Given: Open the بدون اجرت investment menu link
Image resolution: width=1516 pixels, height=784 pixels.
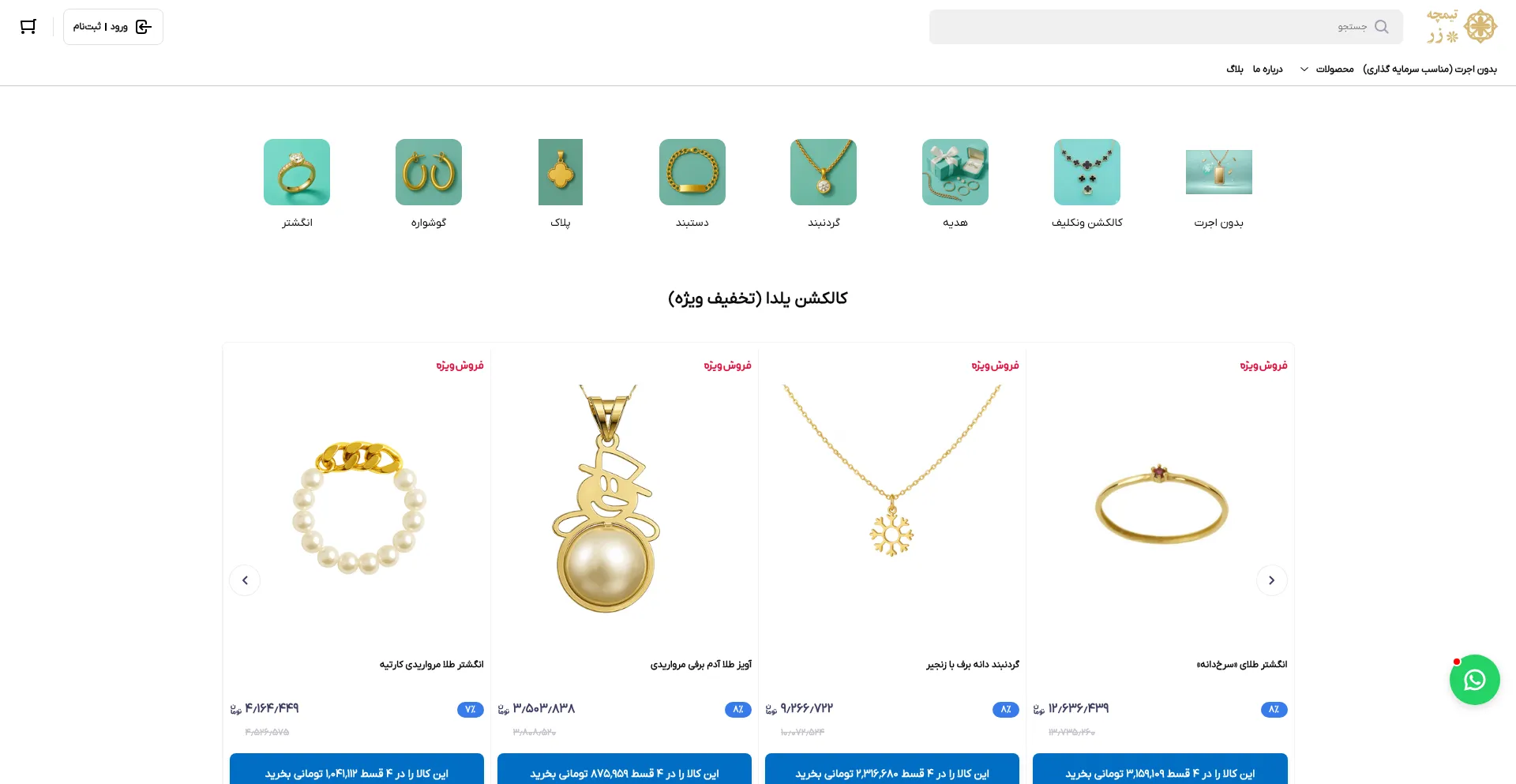Looking at the screenshot, I should pos(1430,69).
